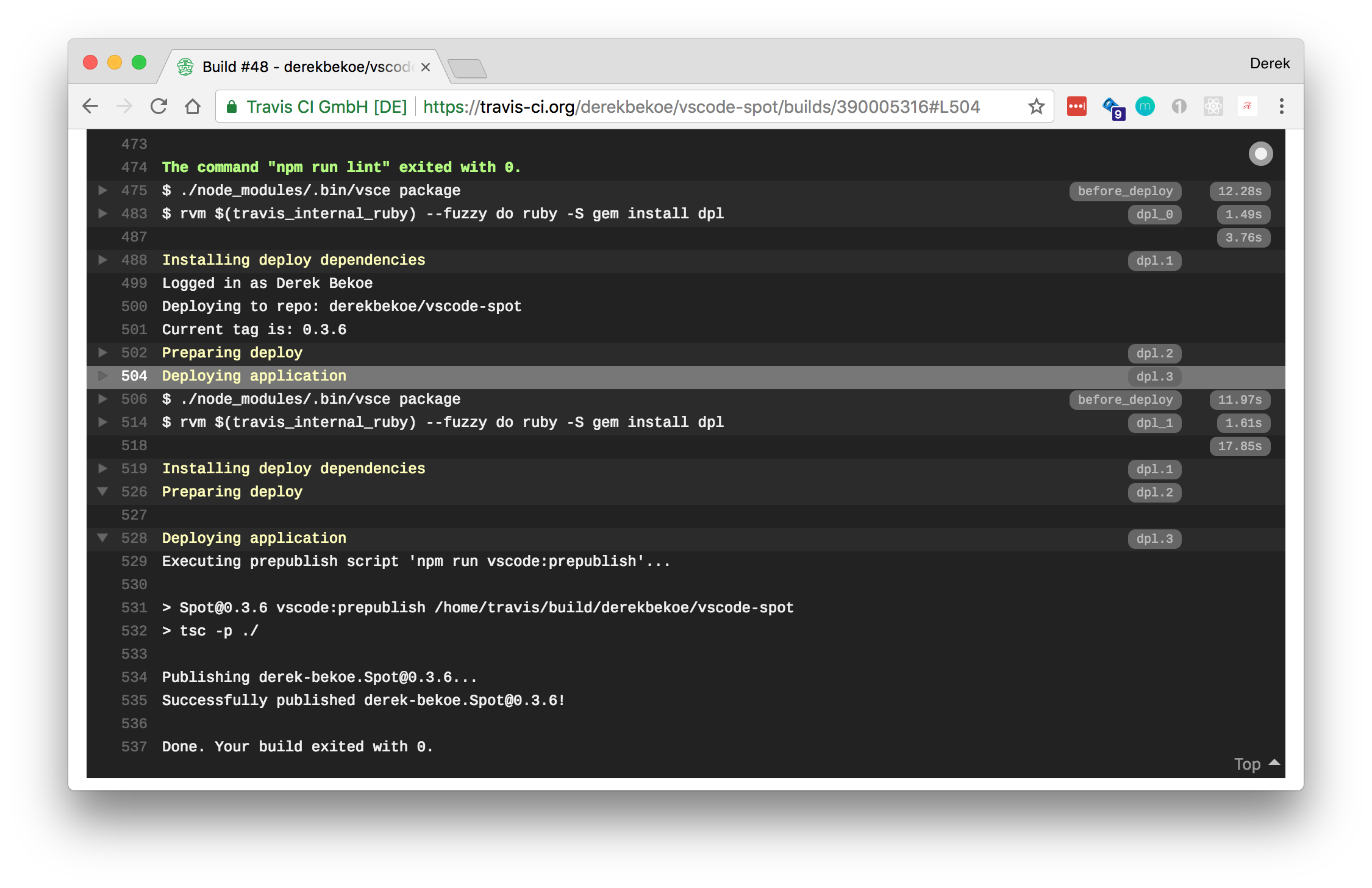Open the teal circle 'm' extension
This screenshot has width=1372, height=888.
(1145, 107)
